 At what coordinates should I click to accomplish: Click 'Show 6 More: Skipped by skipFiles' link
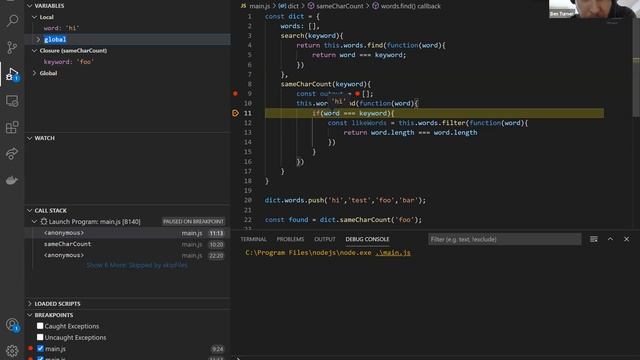click(137, 265)
